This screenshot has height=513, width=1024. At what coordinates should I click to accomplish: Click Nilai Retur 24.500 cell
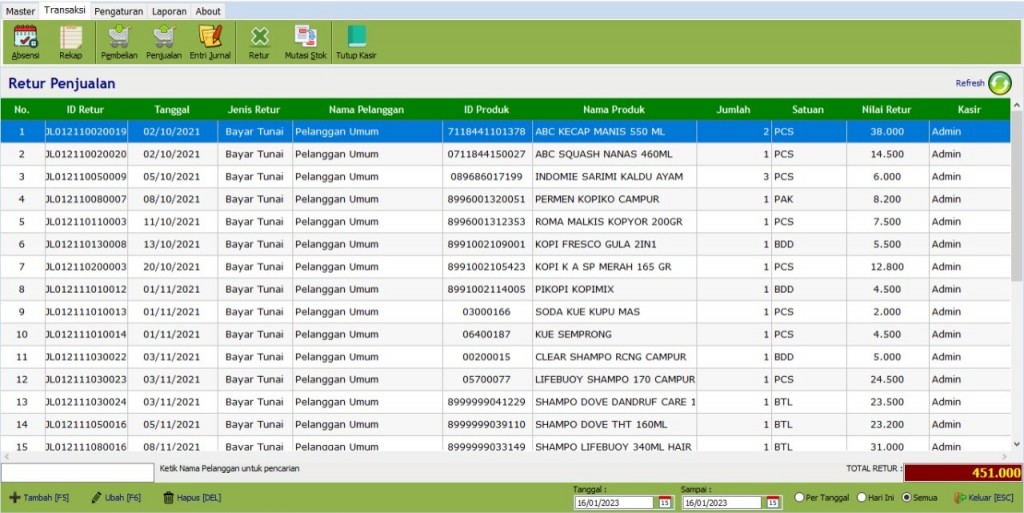pos(887,379)
